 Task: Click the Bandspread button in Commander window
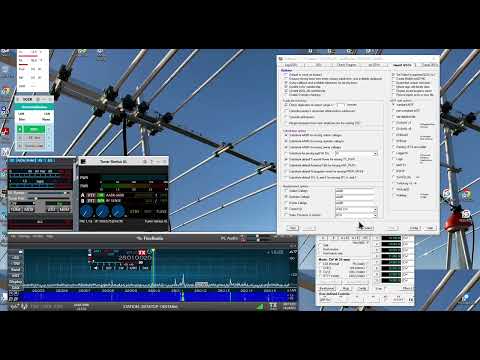click(x=327, y=288)
